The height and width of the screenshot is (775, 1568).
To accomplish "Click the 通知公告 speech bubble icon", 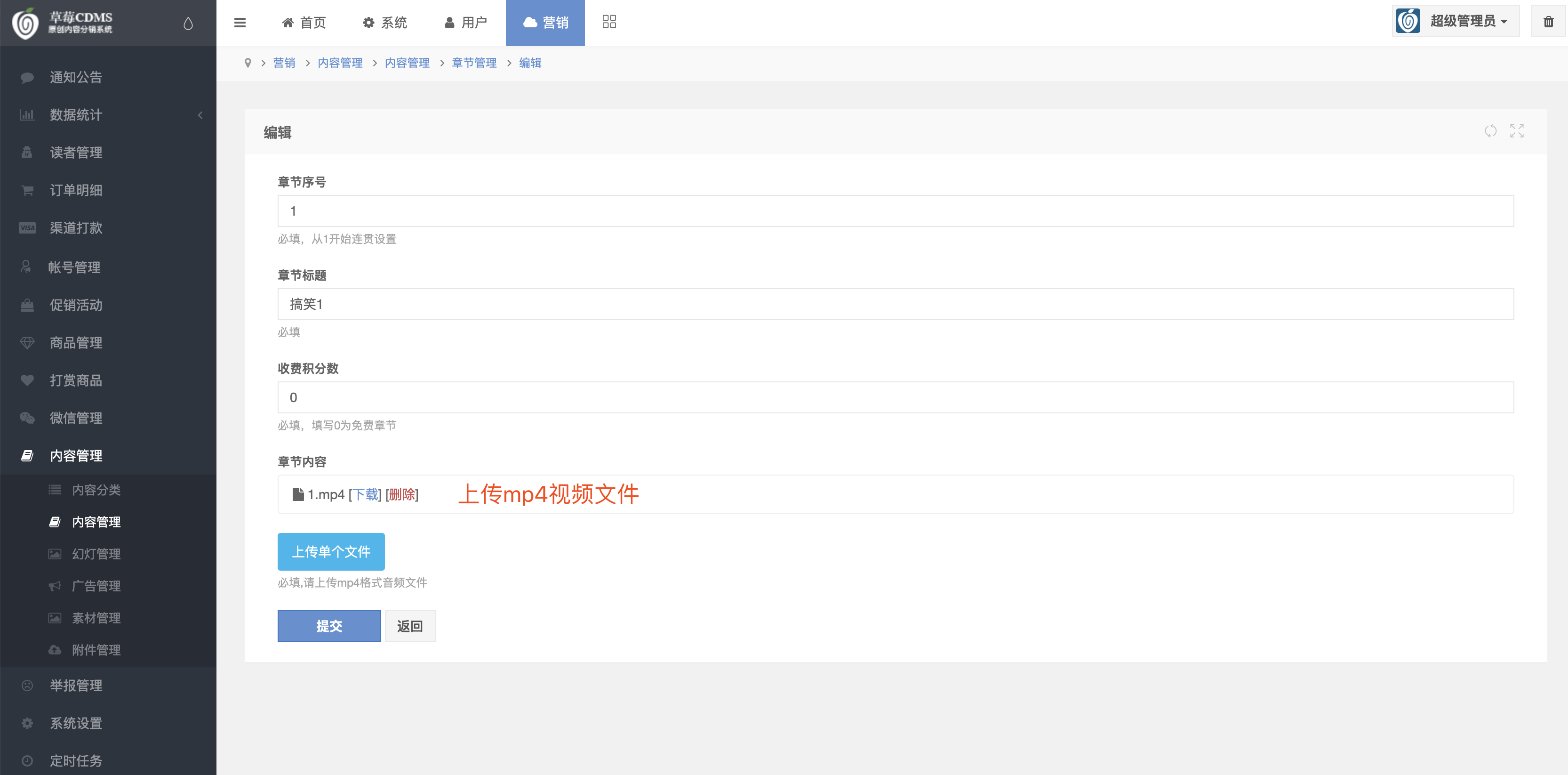I will [x=27, y=77].
